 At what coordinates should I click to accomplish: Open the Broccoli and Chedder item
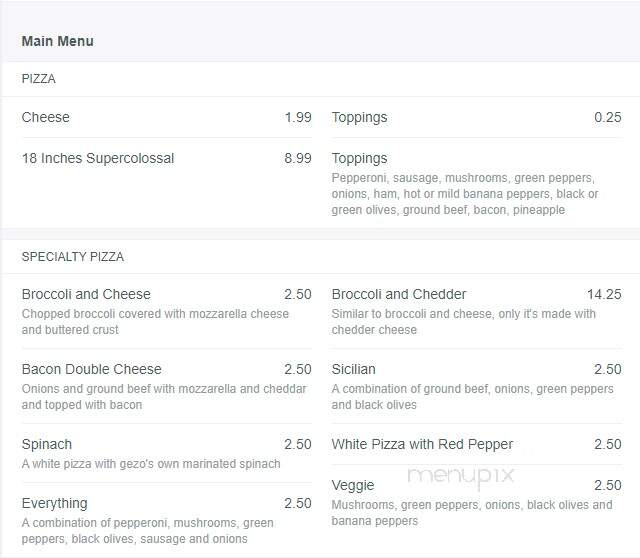click(477, 311)
